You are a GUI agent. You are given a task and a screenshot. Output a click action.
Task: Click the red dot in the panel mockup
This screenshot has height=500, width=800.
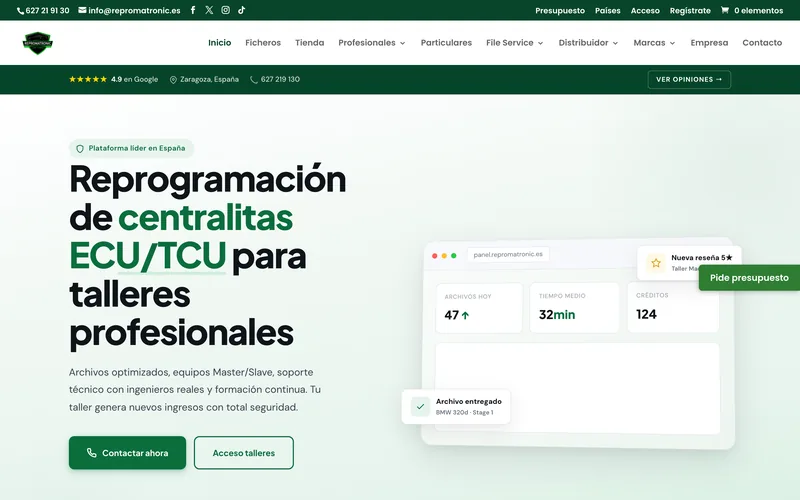point(435,256)
